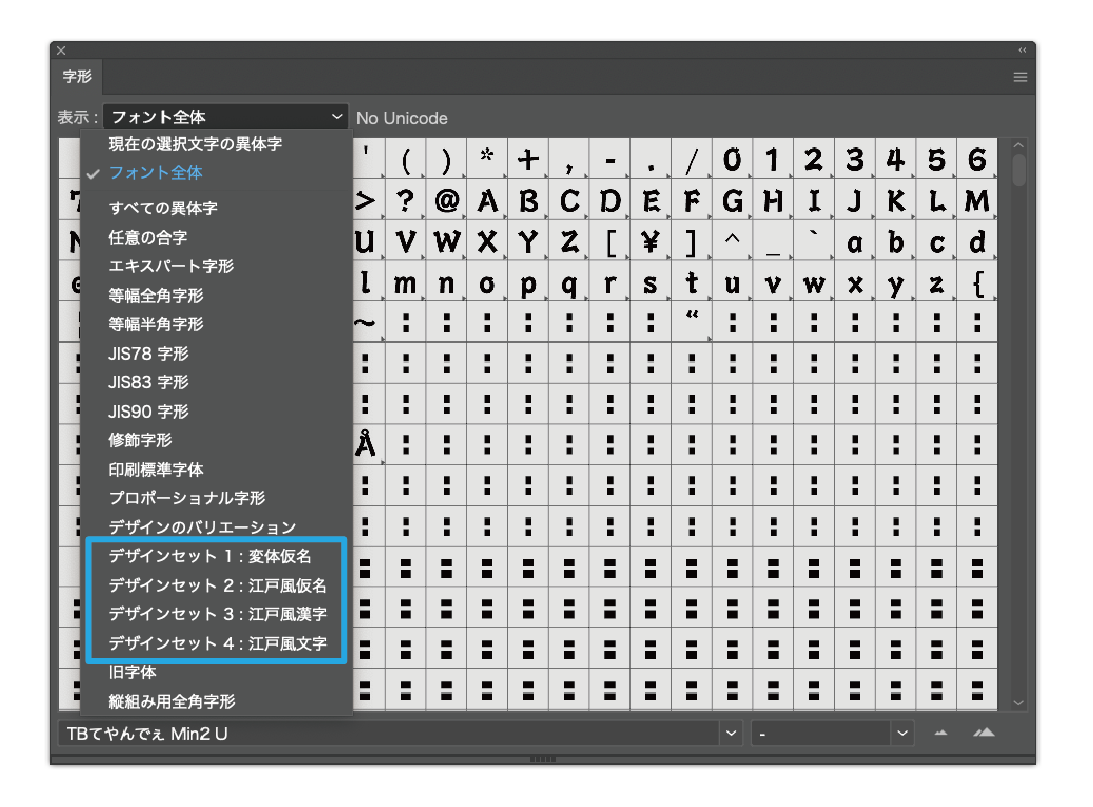
Task: Click the panel menu hamburger icon
Action: (x=1020, y=77)
